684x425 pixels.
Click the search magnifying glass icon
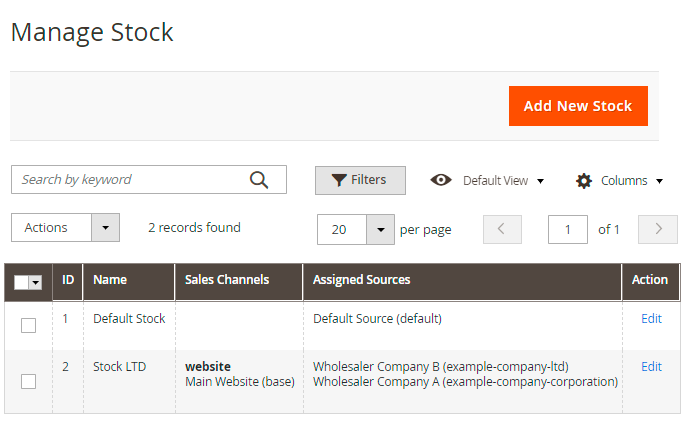259,180
